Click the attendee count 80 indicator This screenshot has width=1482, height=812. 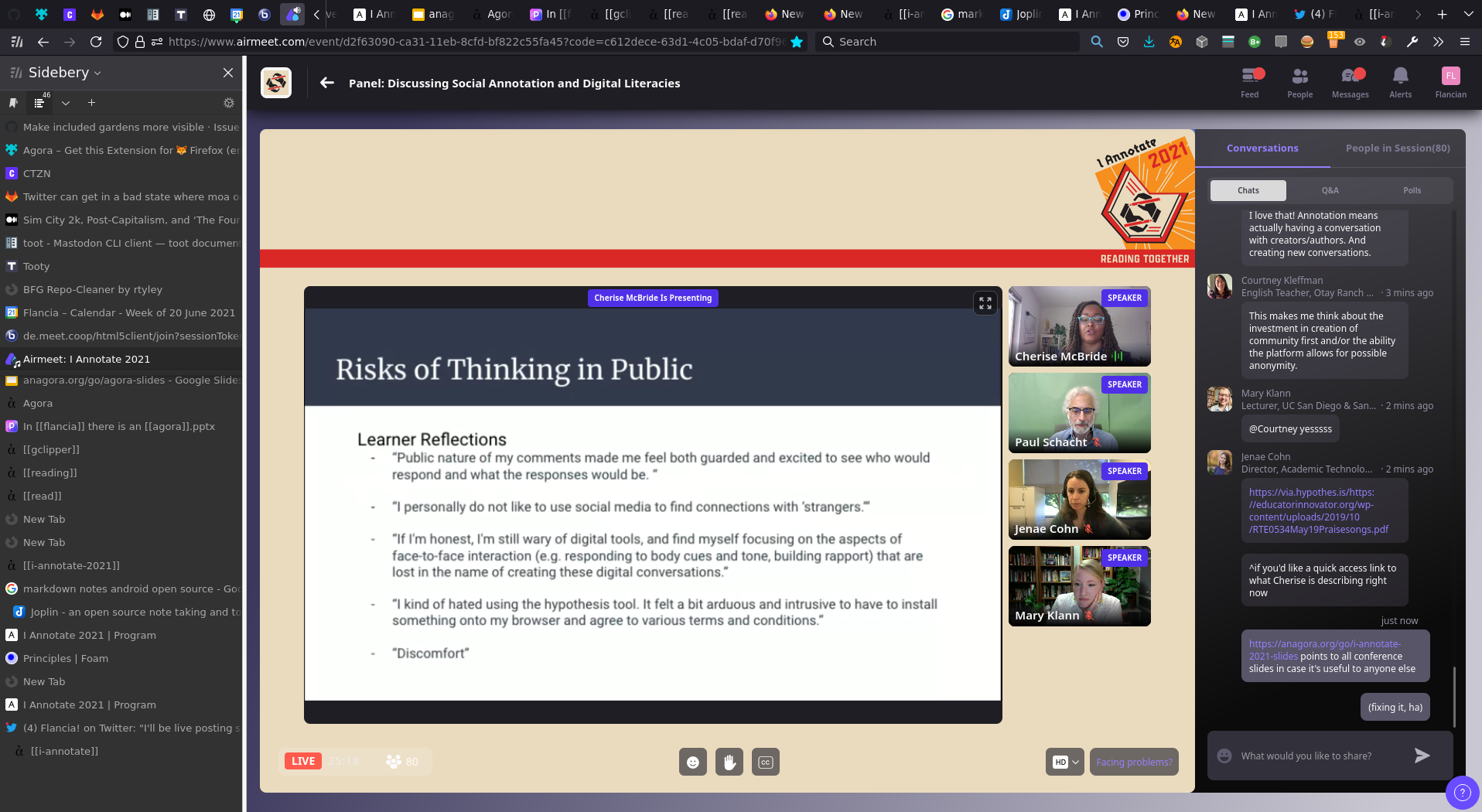[x=402, y=762]
